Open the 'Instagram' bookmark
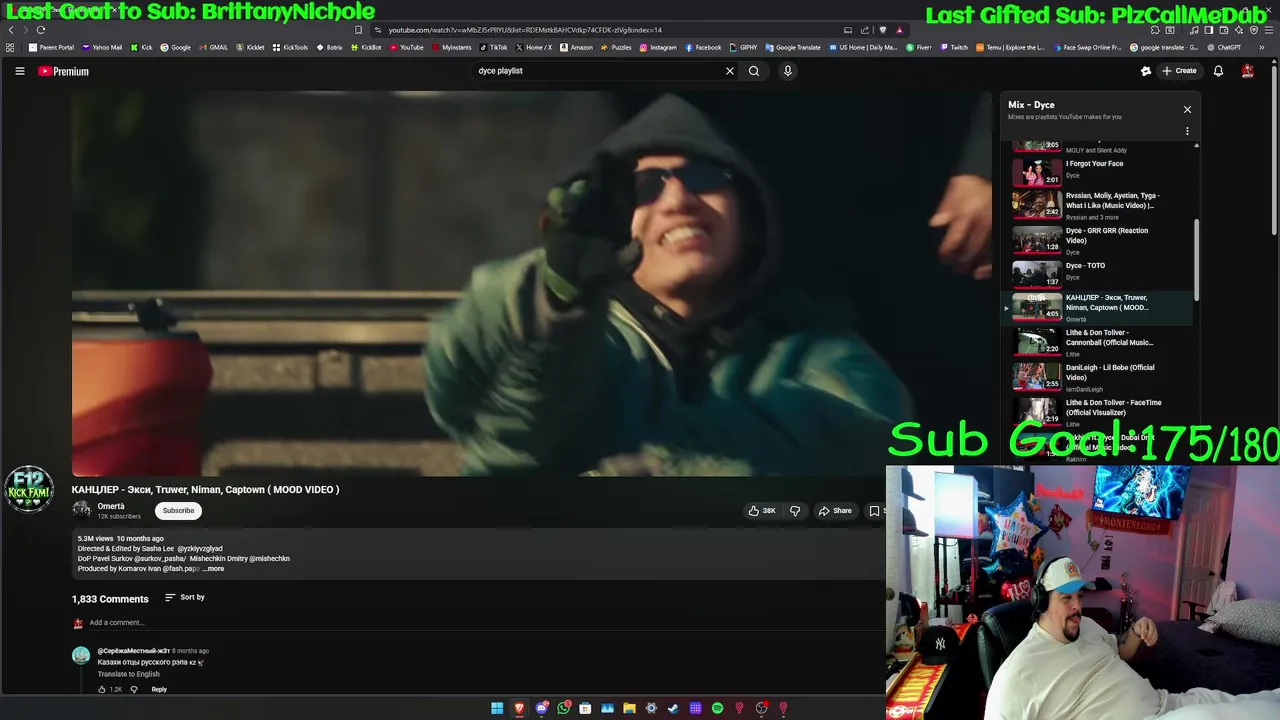This screenshot has width=1280, height=720. click(658, 47)
